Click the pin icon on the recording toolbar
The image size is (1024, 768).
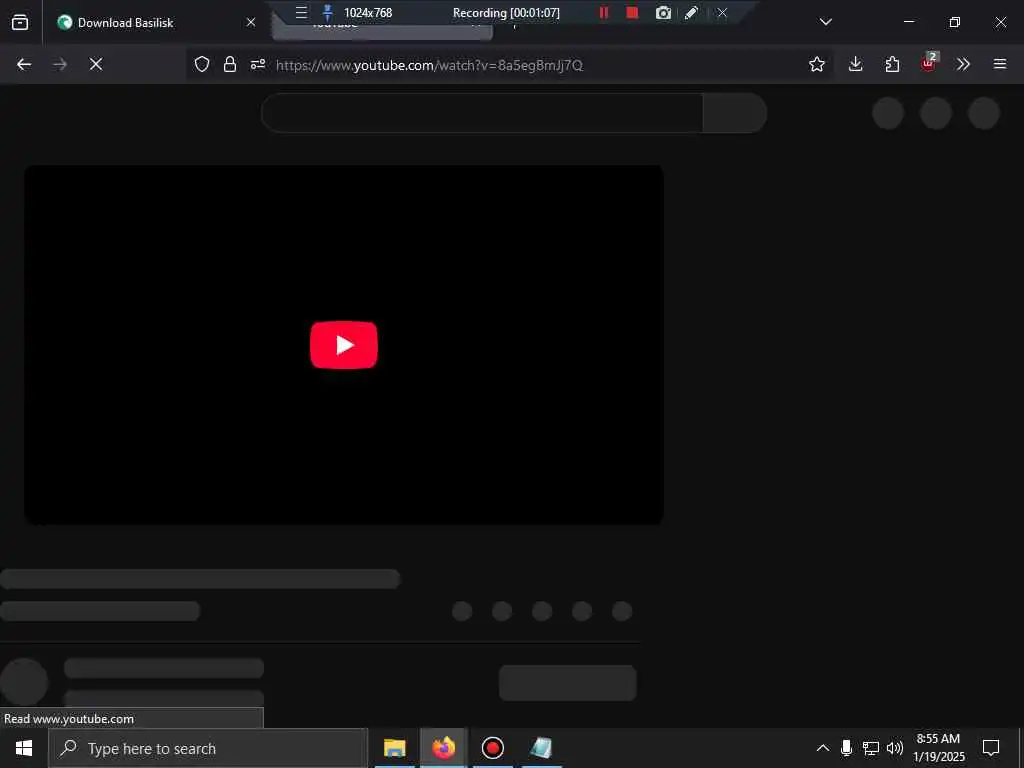[x=328, y=12]
